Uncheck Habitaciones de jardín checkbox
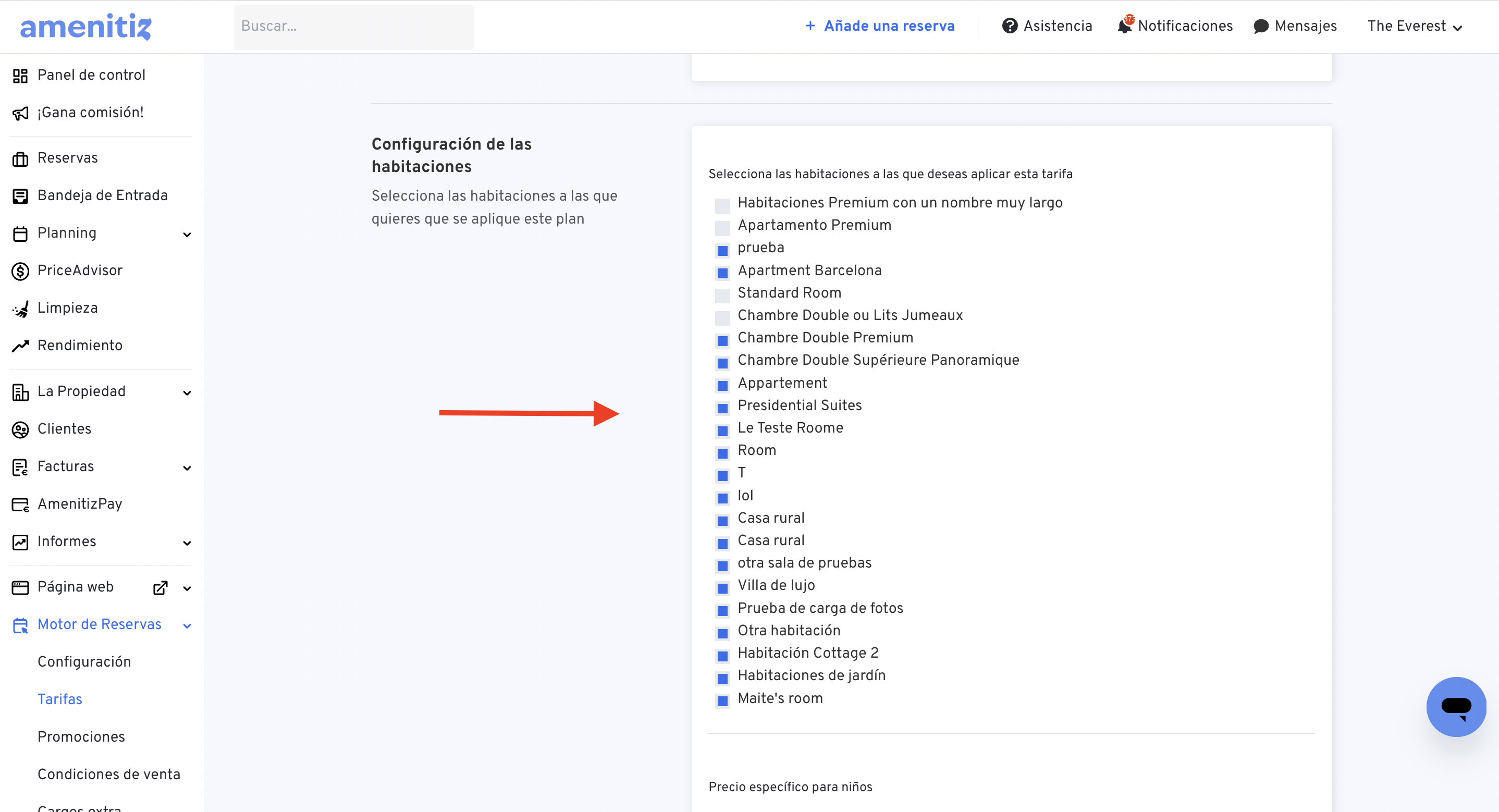This screenshot has width=1499, height=812. (x=722, y=679)
